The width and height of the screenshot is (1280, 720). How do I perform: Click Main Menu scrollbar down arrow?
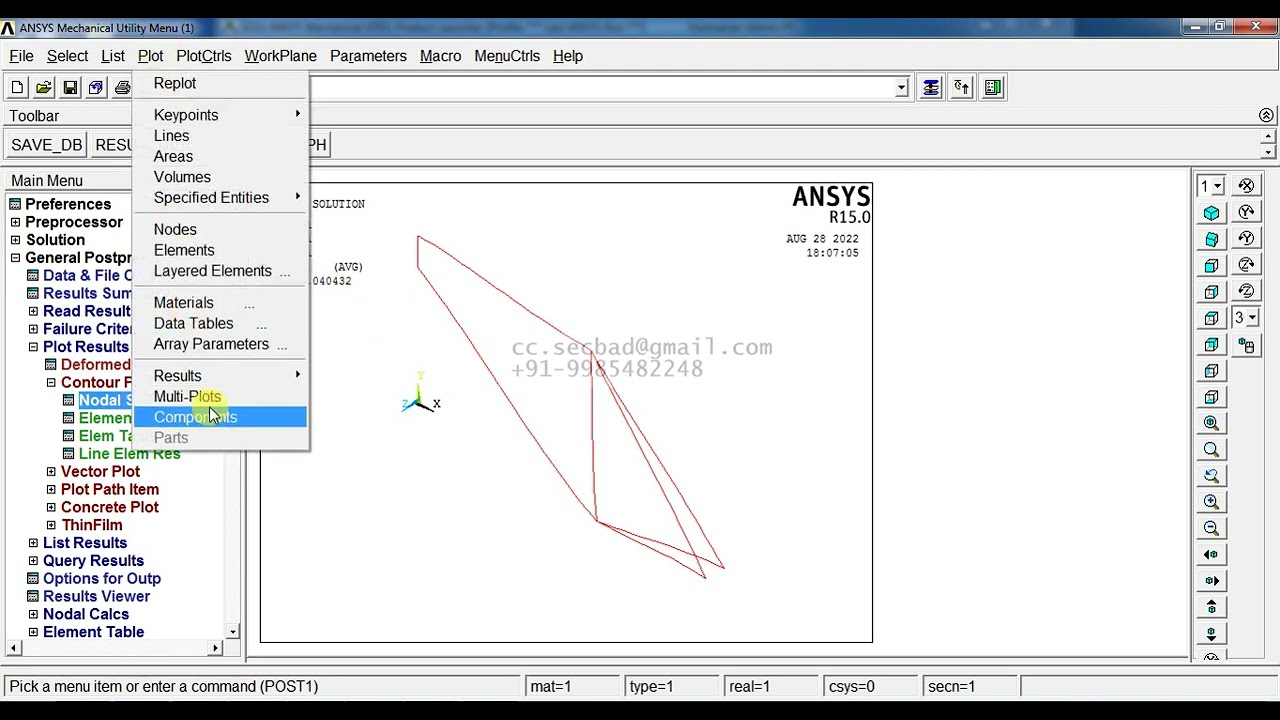pyautogui.click(x=233, y=632)
